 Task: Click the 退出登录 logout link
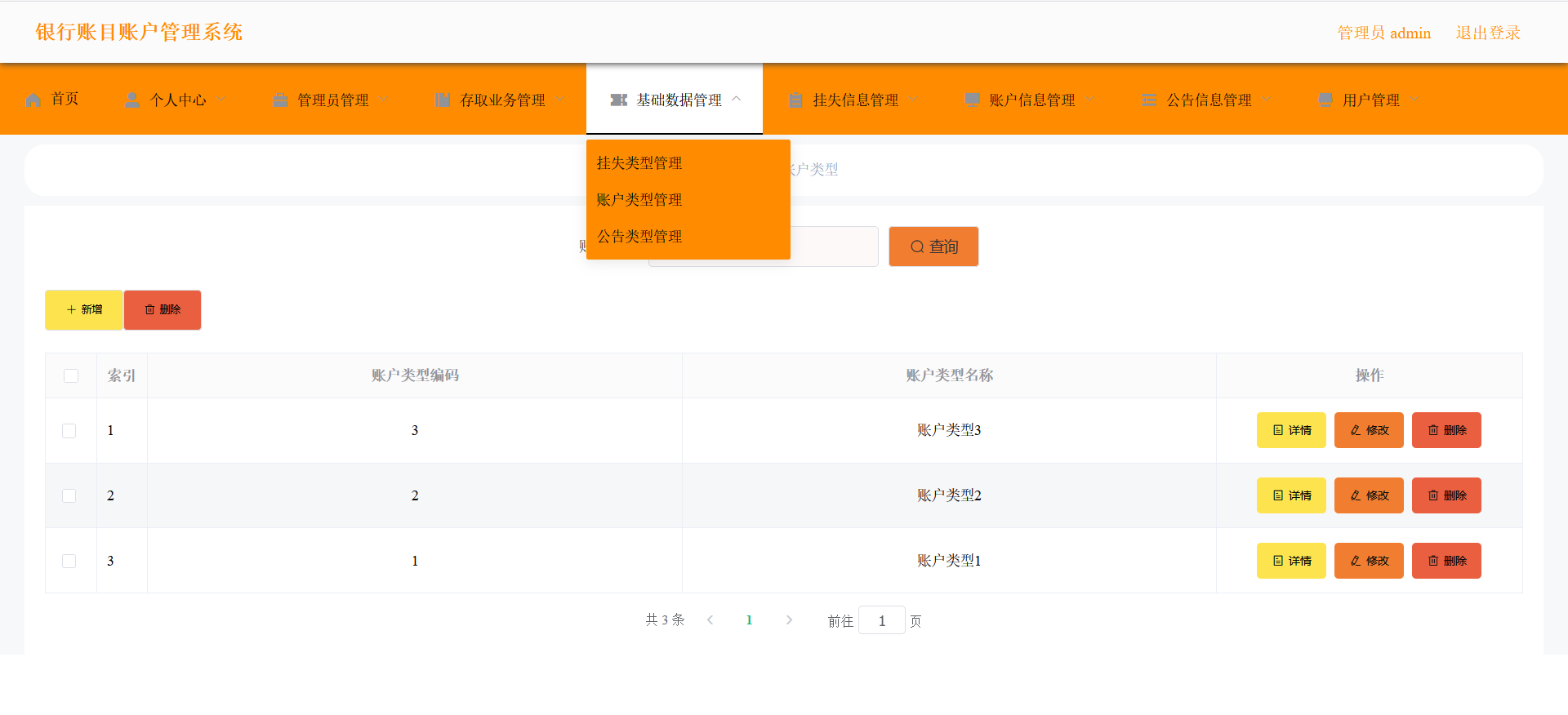pos(1488,33)
